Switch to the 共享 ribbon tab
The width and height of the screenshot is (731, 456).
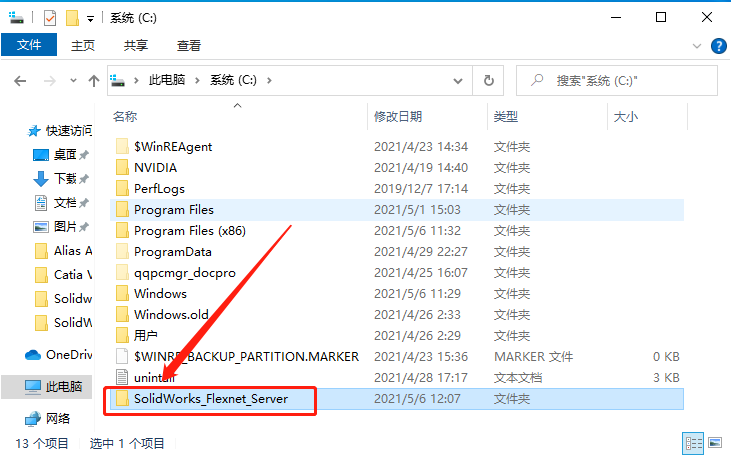tap(136, 45)
